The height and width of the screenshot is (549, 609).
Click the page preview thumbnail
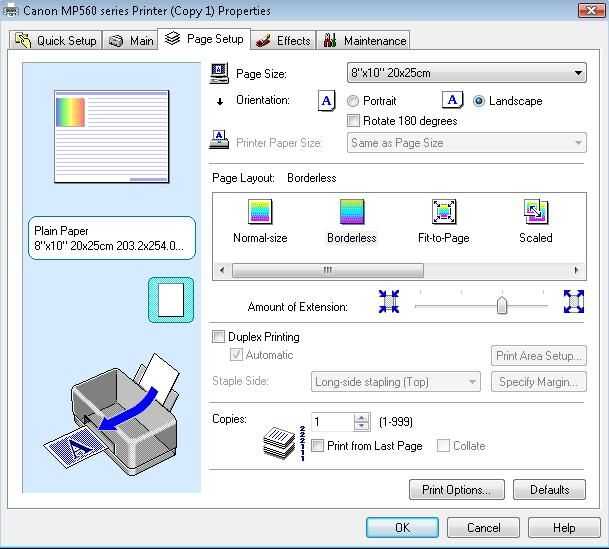(x=111, y=137)
